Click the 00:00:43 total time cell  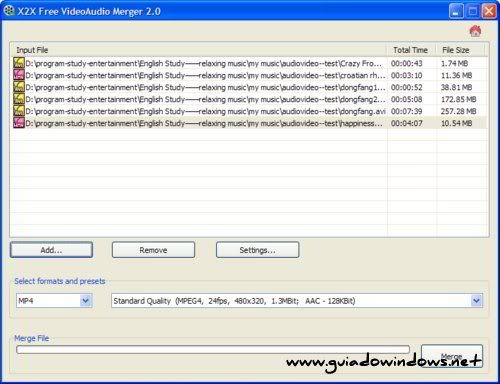click(407, 63)
